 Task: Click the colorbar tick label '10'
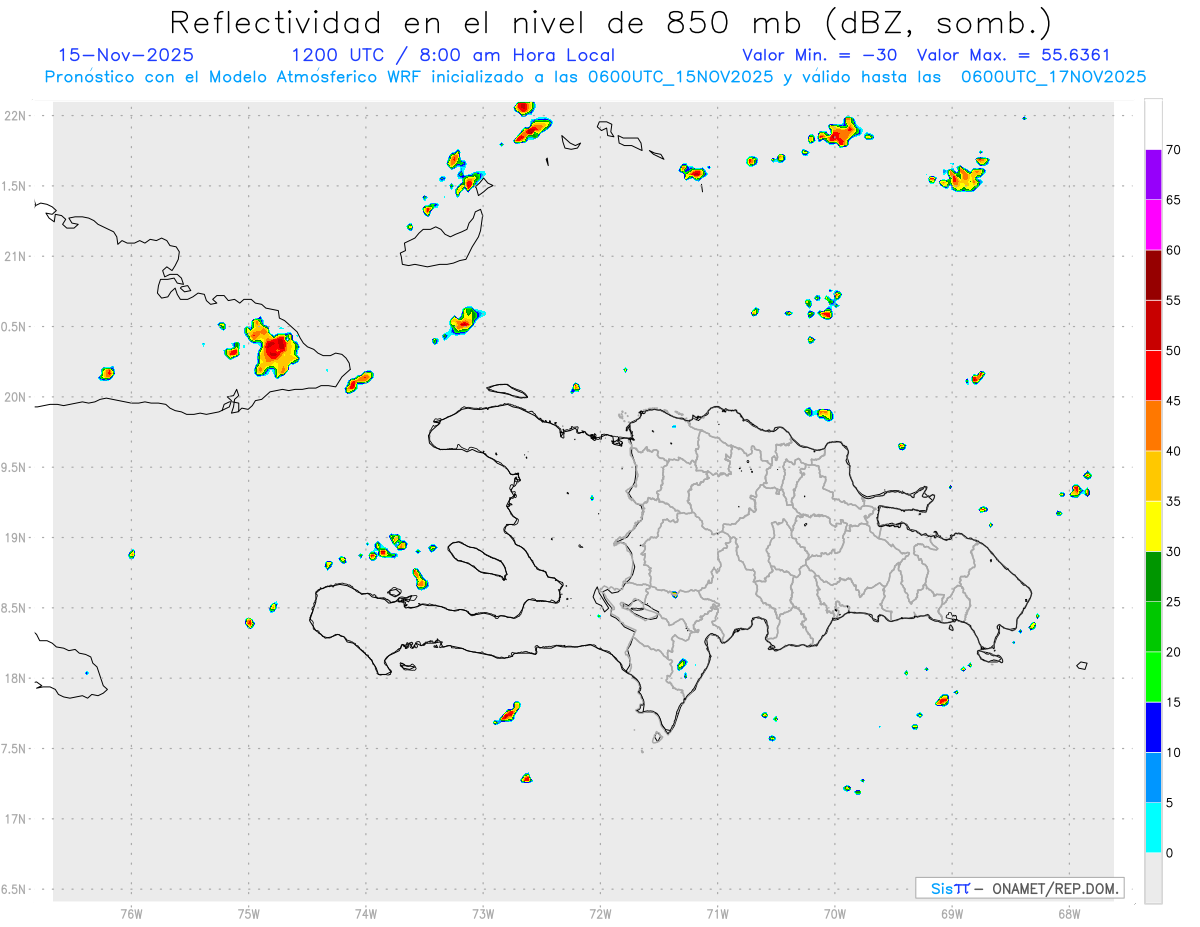coord(1174,753)
